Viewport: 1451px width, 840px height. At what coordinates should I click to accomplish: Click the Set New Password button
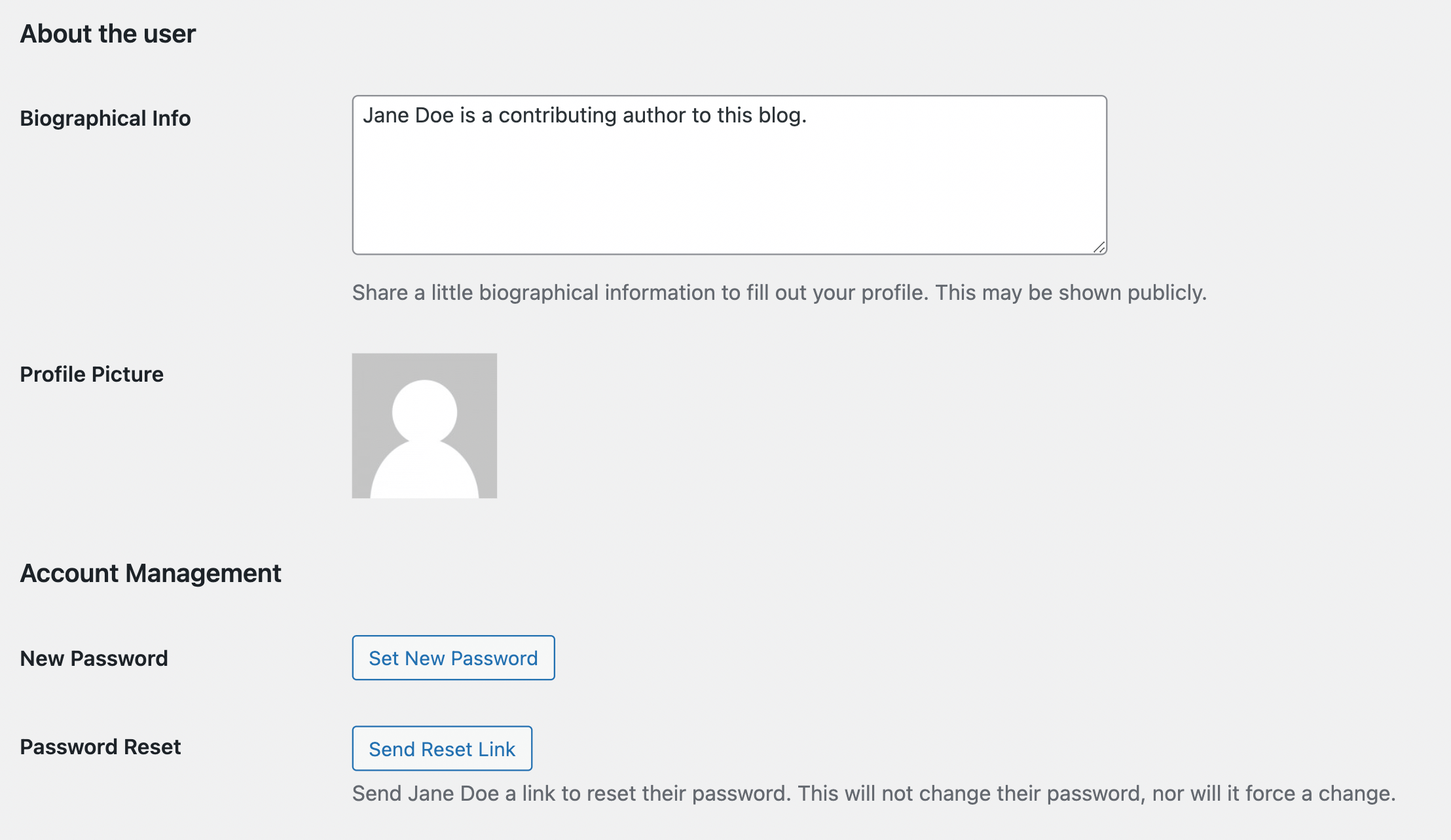(452, 658)
